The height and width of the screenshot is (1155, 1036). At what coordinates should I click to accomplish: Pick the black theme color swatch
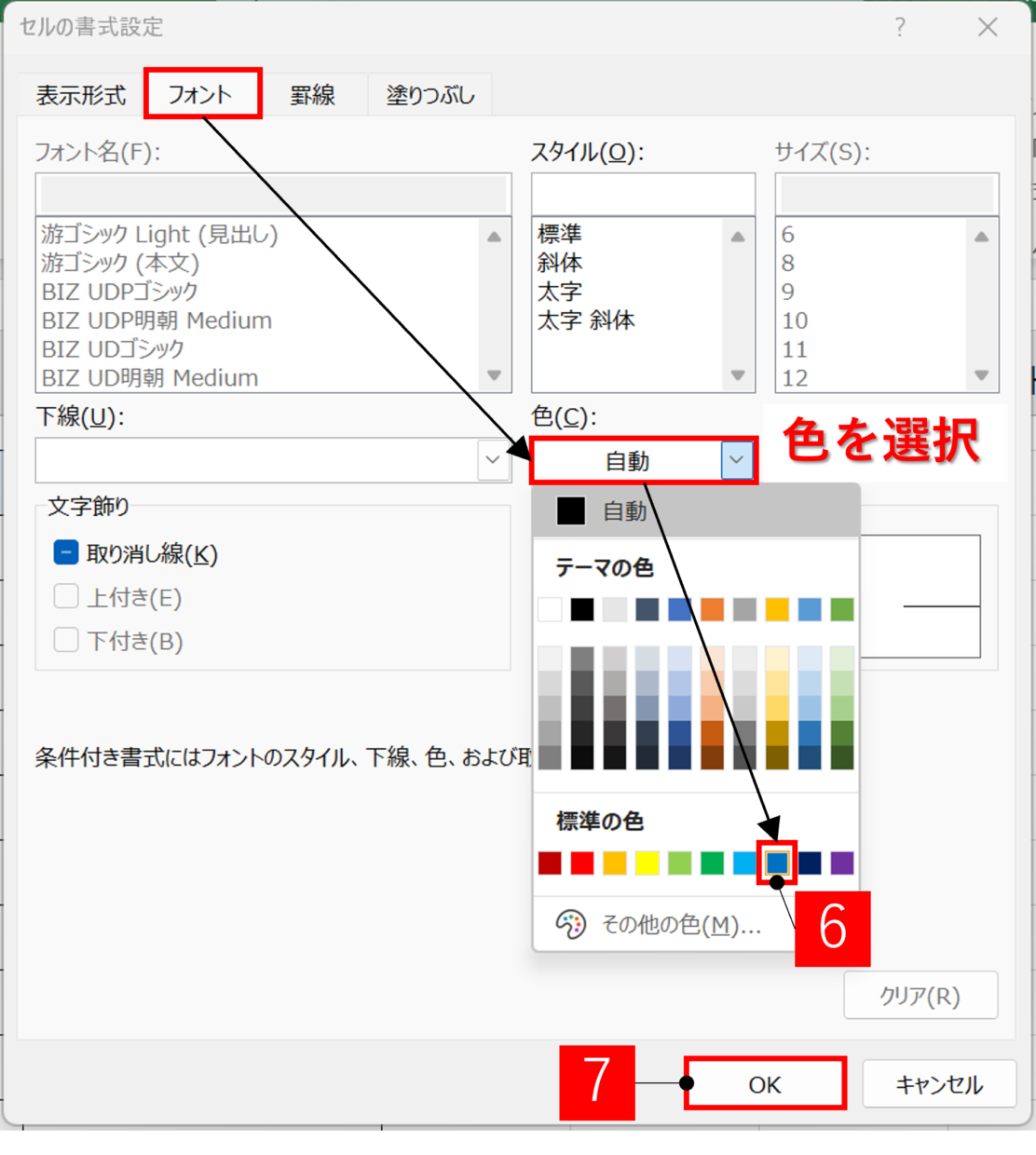point(582,609)
